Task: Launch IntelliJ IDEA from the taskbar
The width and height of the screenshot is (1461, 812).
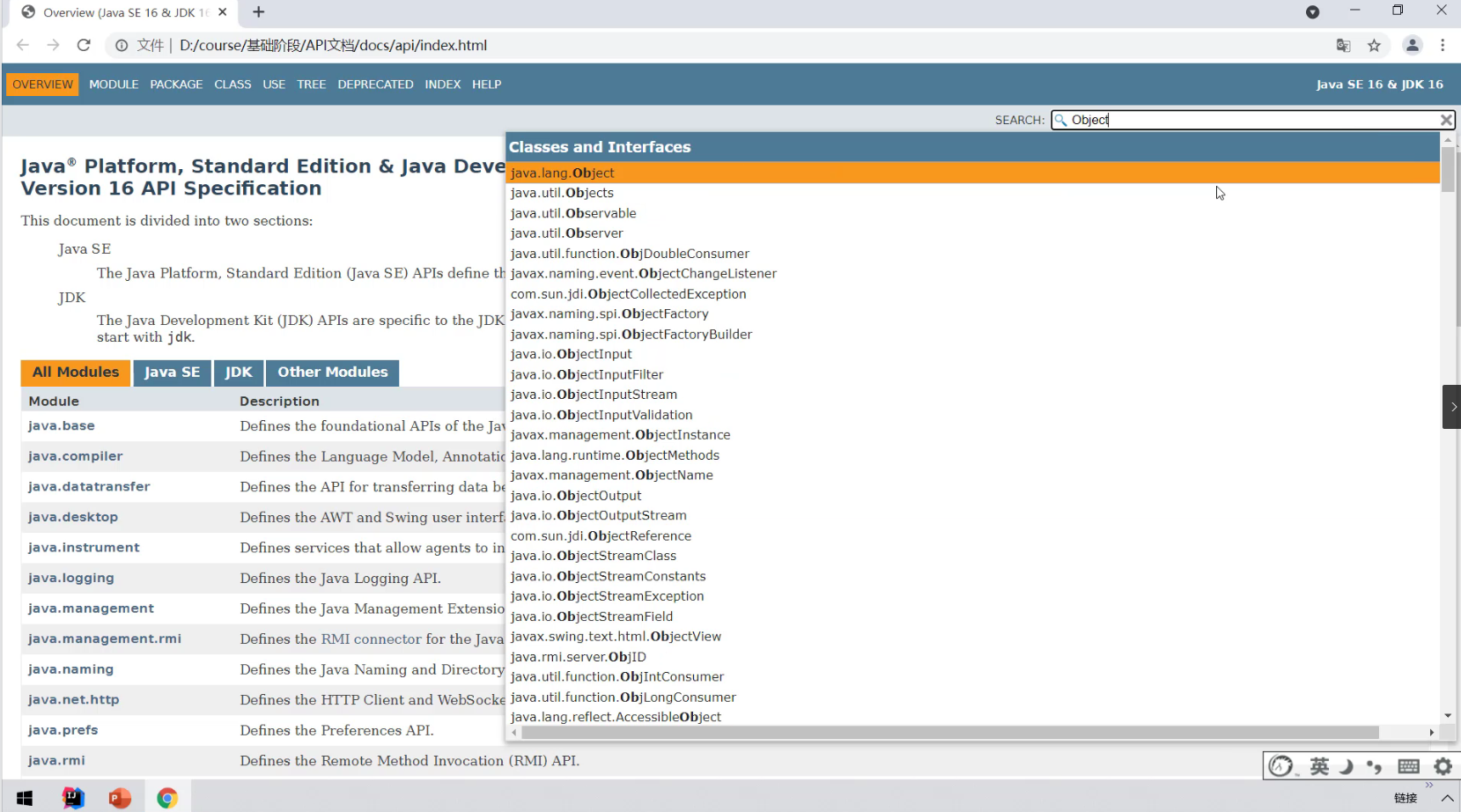Action: 73,798
